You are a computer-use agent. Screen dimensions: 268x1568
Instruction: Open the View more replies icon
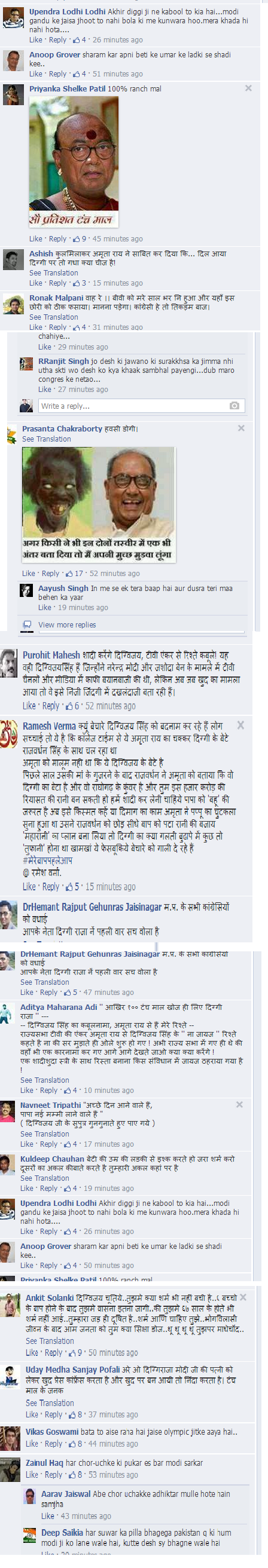27,624
